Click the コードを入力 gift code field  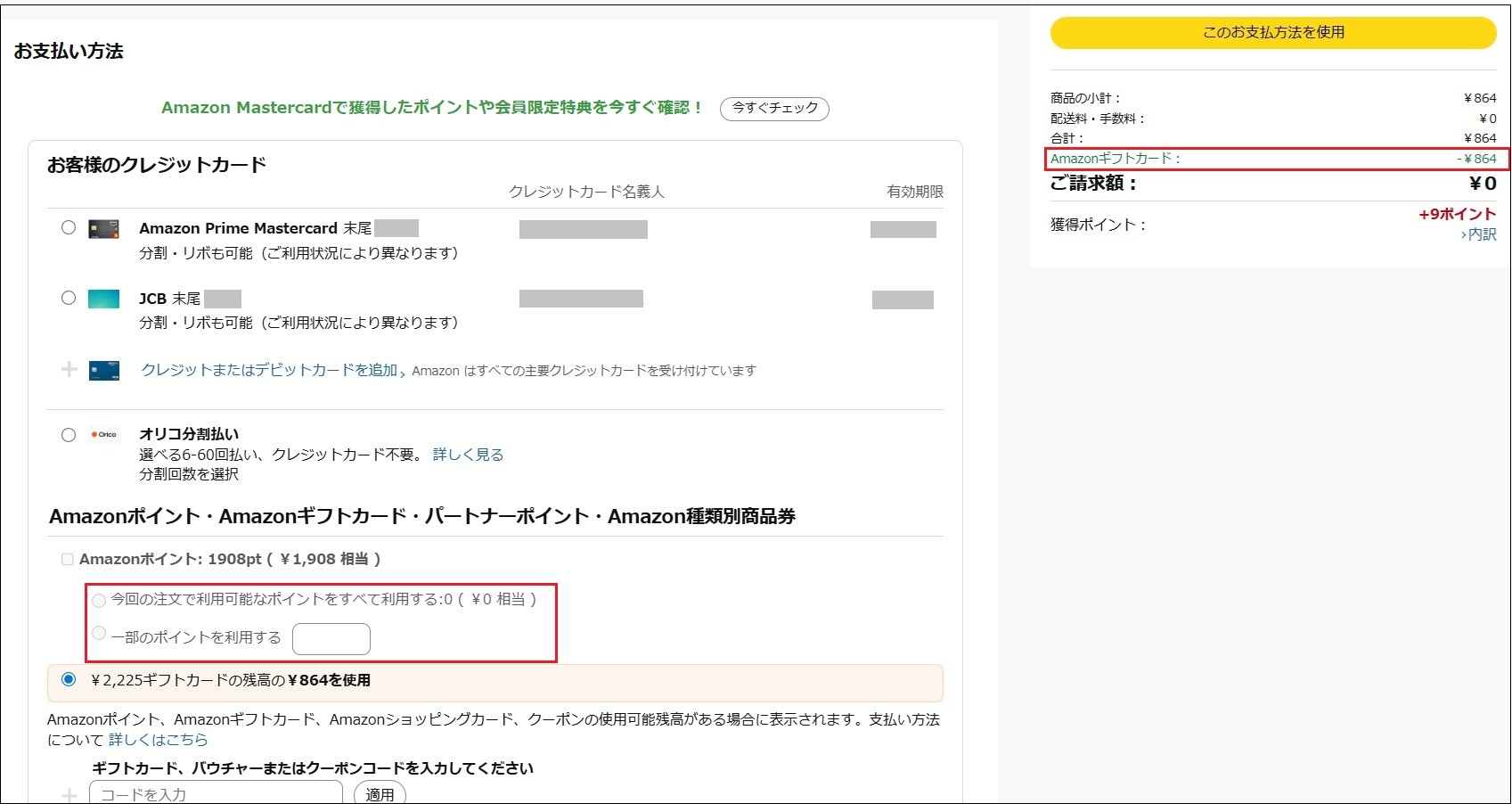216,793
